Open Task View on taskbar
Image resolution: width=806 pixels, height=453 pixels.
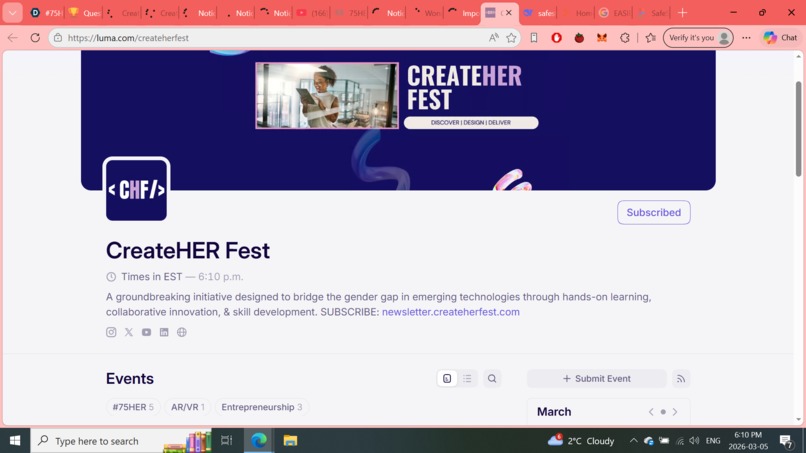tap(227, 441)
